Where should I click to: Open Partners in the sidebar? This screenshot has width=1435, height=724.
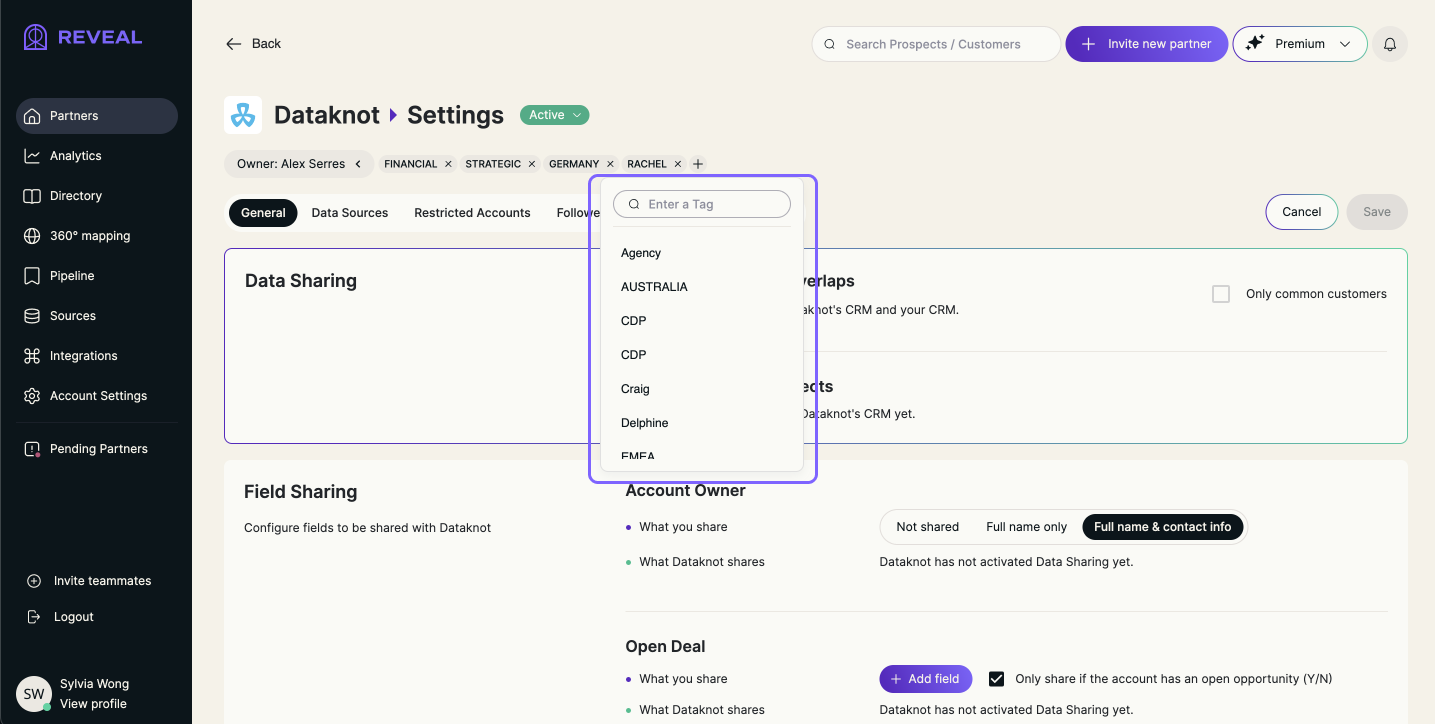pos(97,116)
